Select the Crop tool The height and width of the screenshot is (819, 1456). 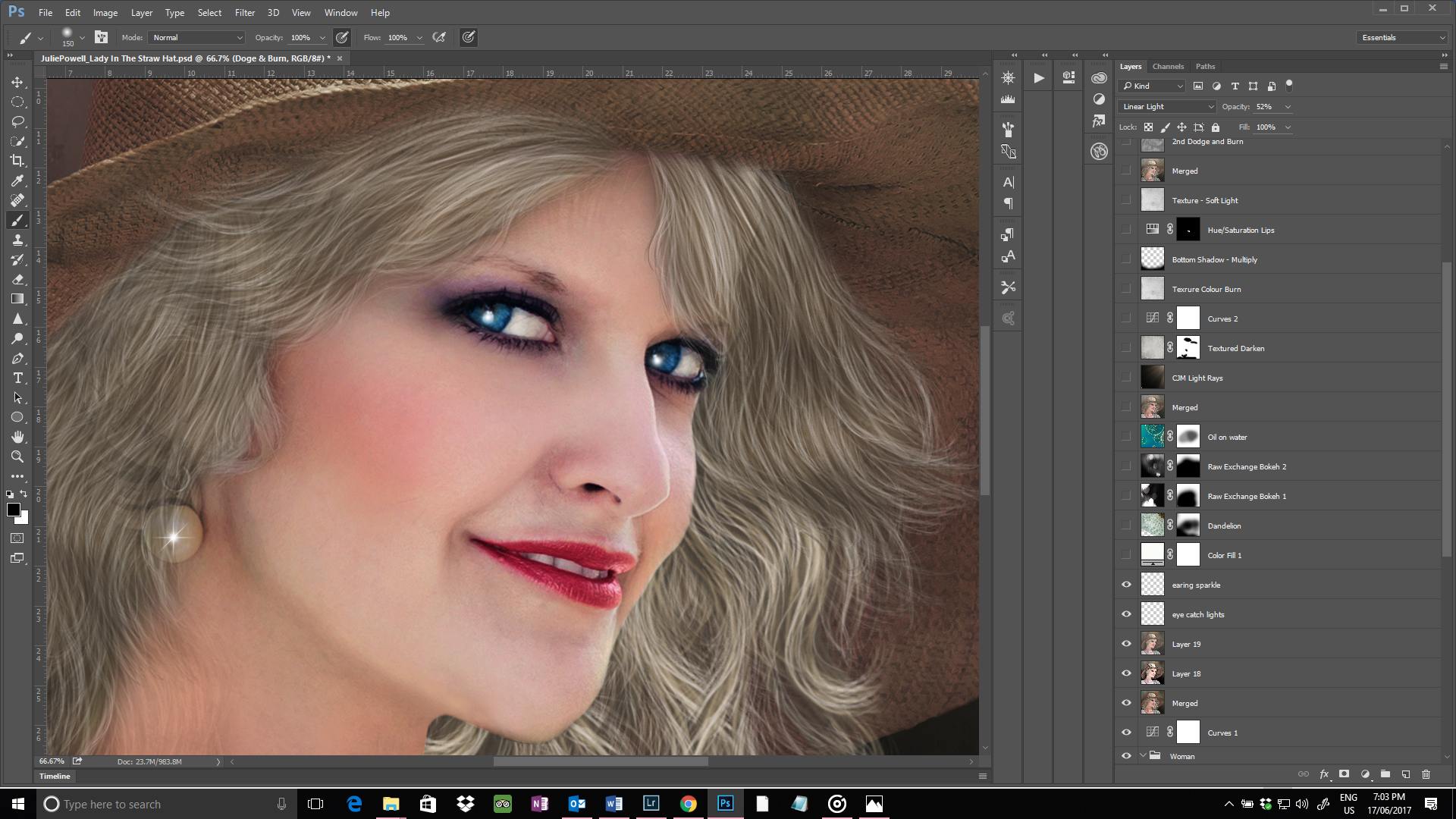click(17, 161)
